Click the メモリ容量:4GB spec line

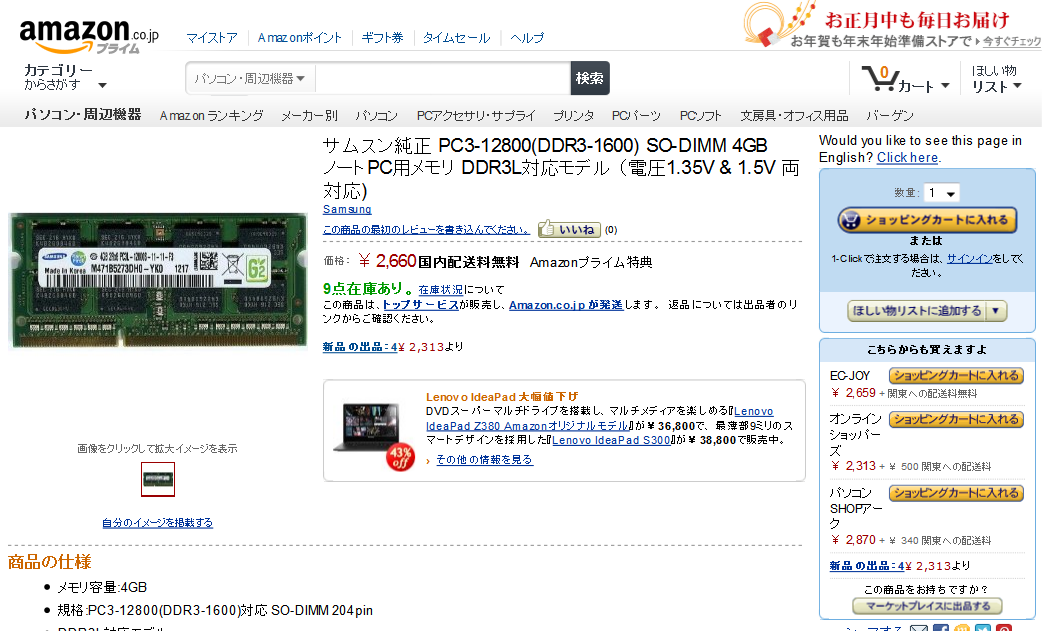click(102, 587)
